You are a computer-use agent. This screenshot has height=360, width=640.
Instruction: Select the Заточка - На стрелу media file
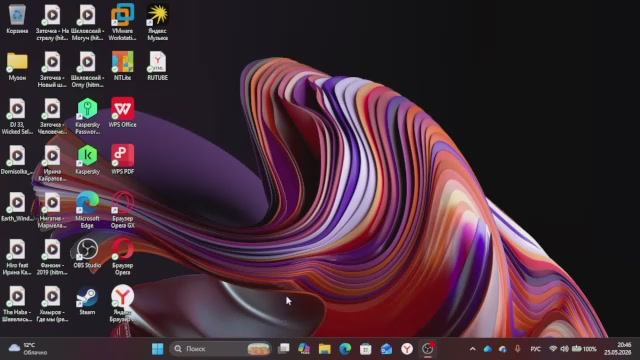pos(52,22)
